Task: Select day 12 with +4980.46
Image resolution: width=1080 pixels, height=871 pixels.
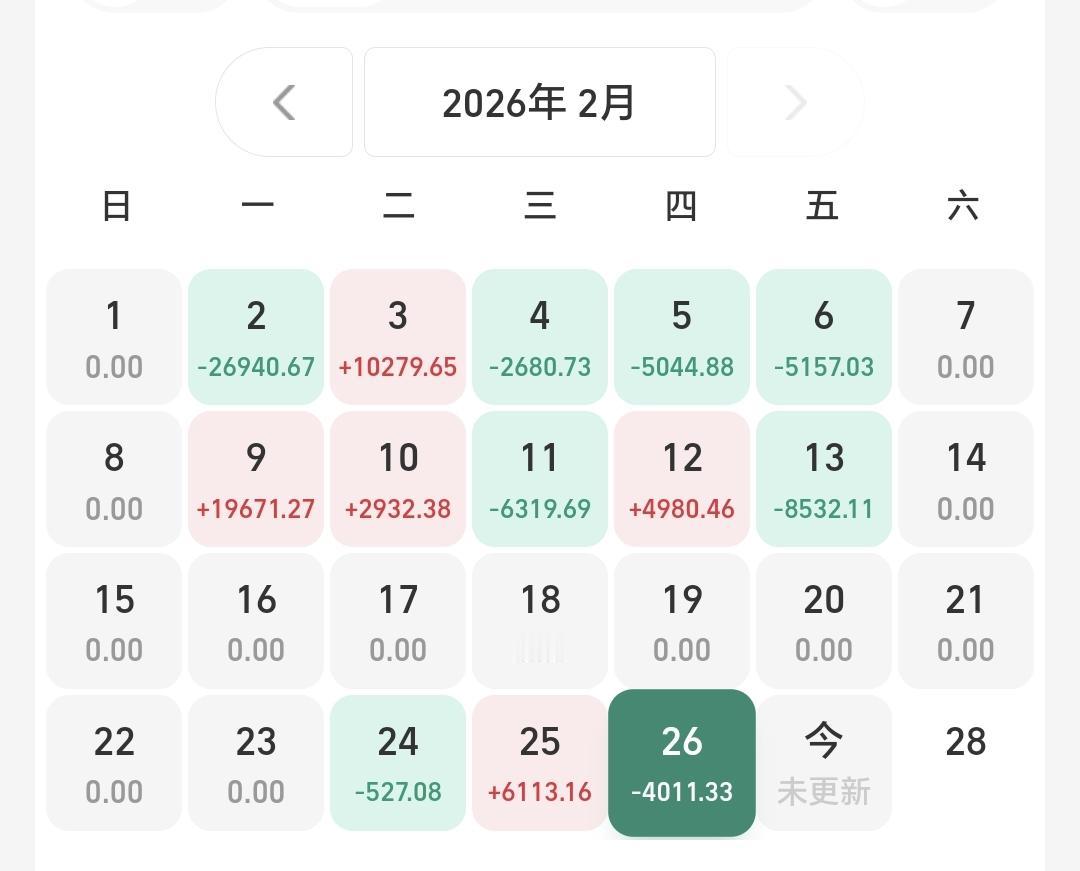Action: tap(682, 479)
